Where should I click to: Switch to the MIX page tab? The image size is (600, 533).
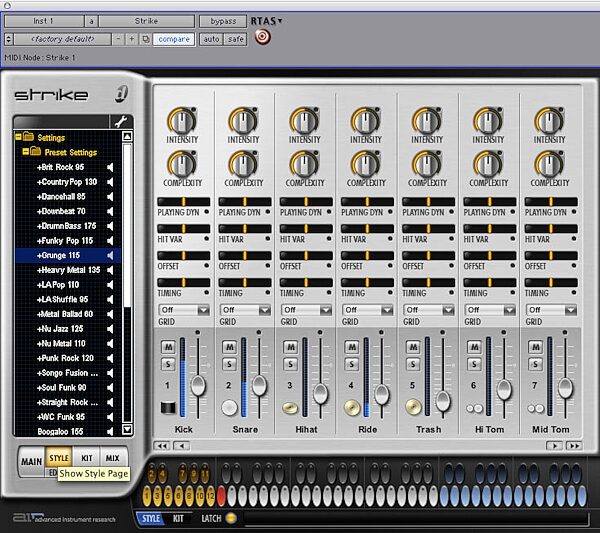point(112,458)
